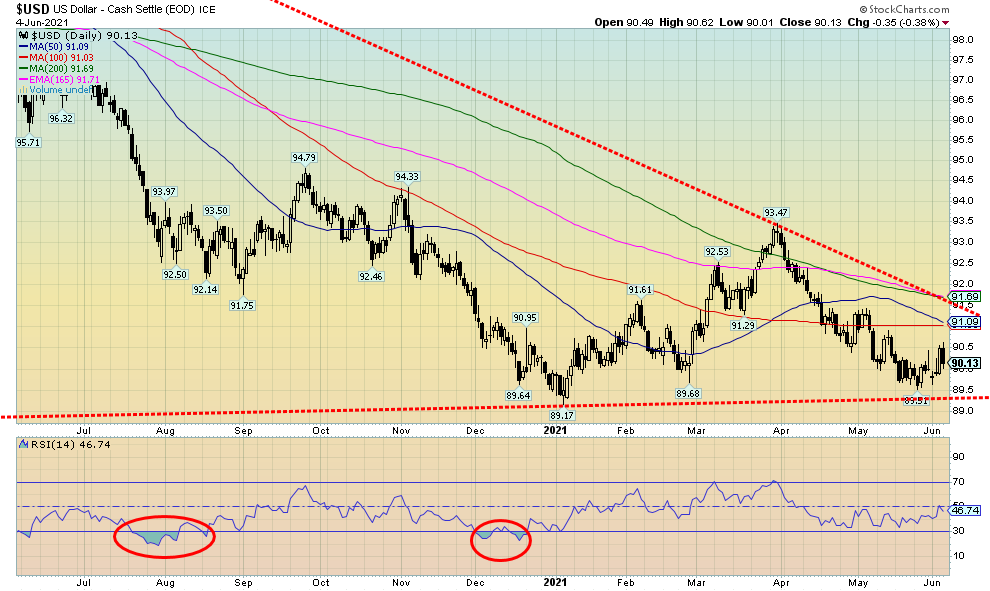Click the August RSI oversold red ellipse
The height and width of the screenshot is (591, 990).
(x=163, y=535)
